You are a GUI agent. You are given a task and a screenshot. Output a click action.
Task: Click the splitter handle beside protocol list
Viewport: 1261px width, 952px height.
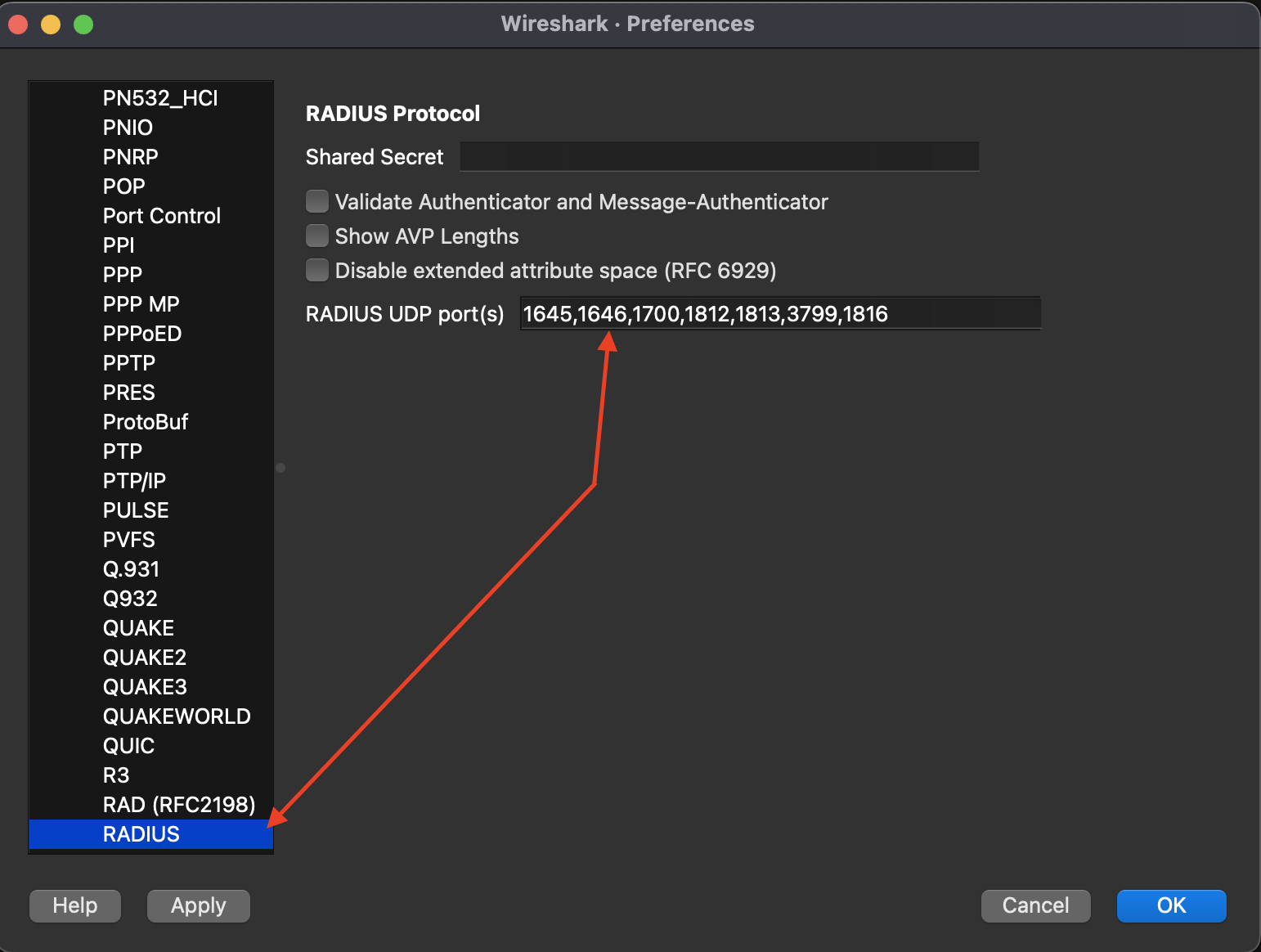point(280,468)
